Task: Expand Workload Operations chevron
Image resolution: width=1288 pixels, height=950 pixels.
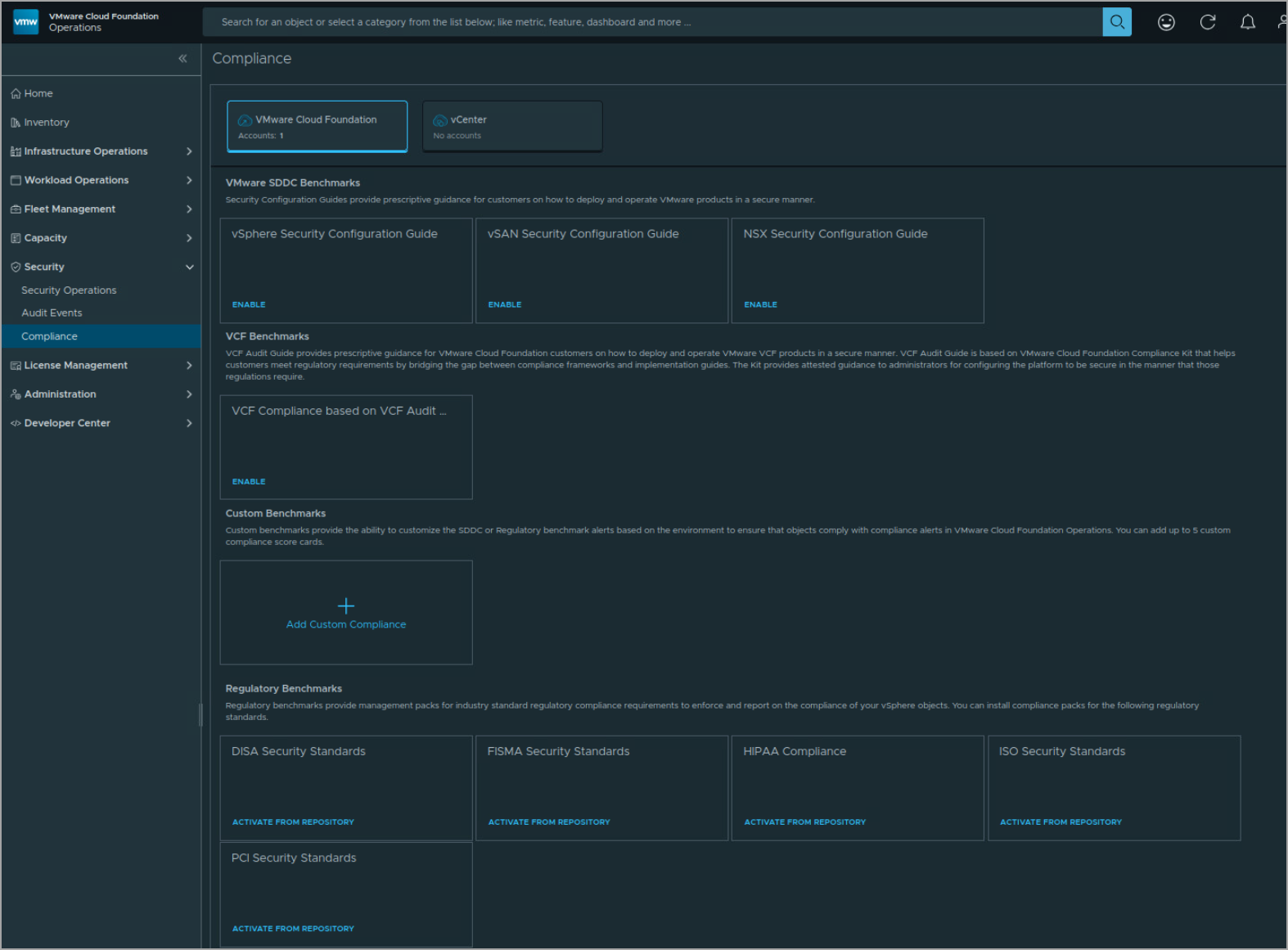Action: pos(189,180)
